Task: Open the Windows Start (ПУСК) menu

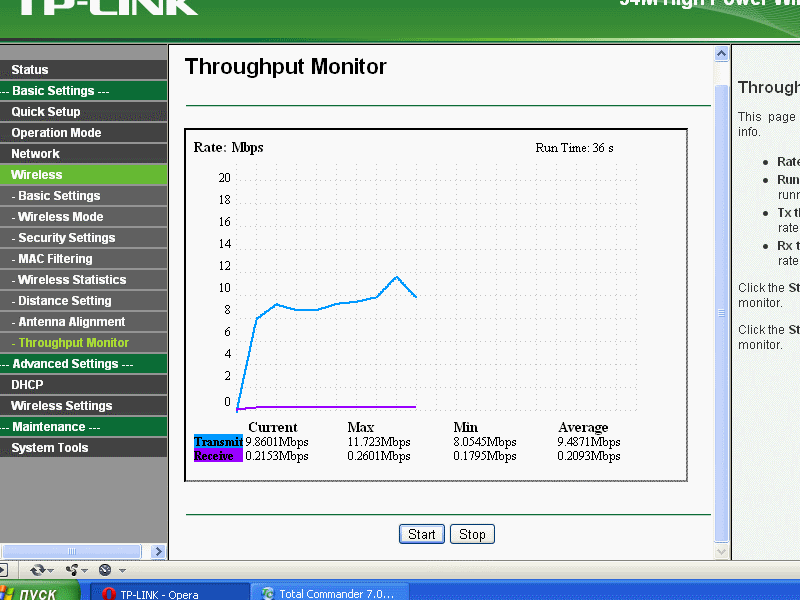Action: click(x=38, y=592)
